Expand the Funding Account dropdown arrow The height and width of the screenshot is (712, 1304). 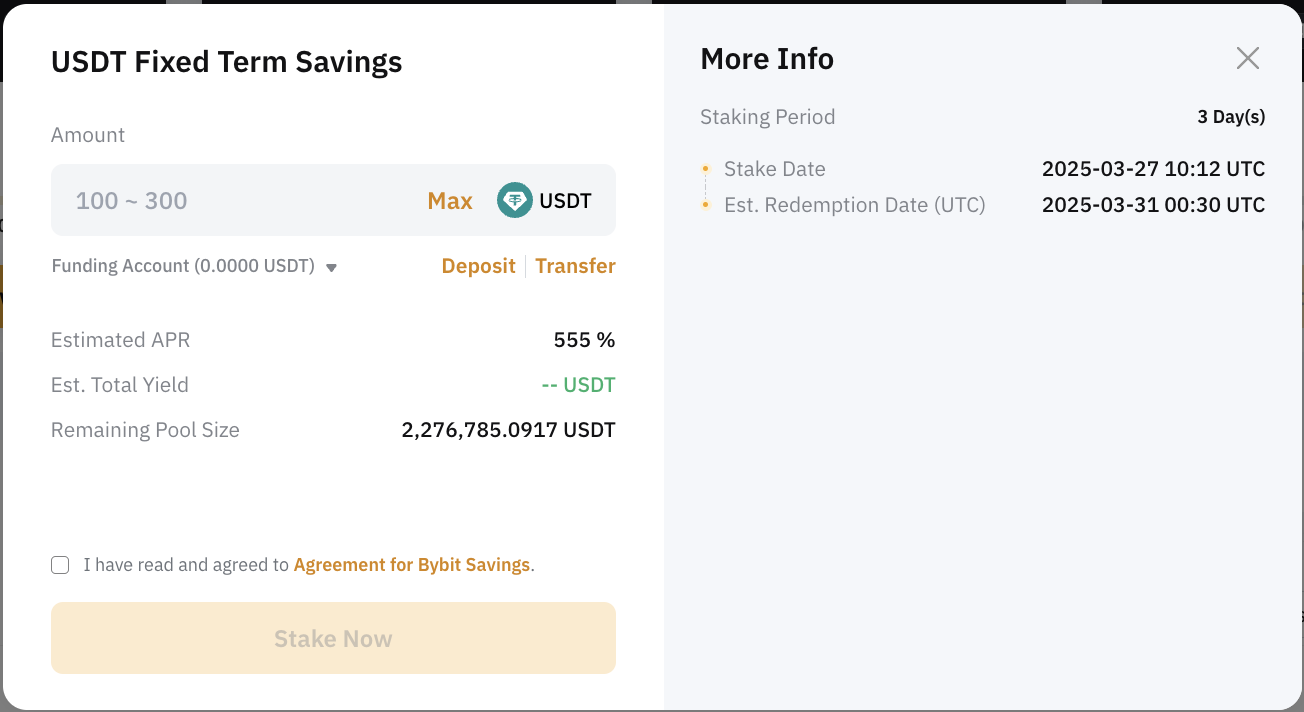[331, 267]
